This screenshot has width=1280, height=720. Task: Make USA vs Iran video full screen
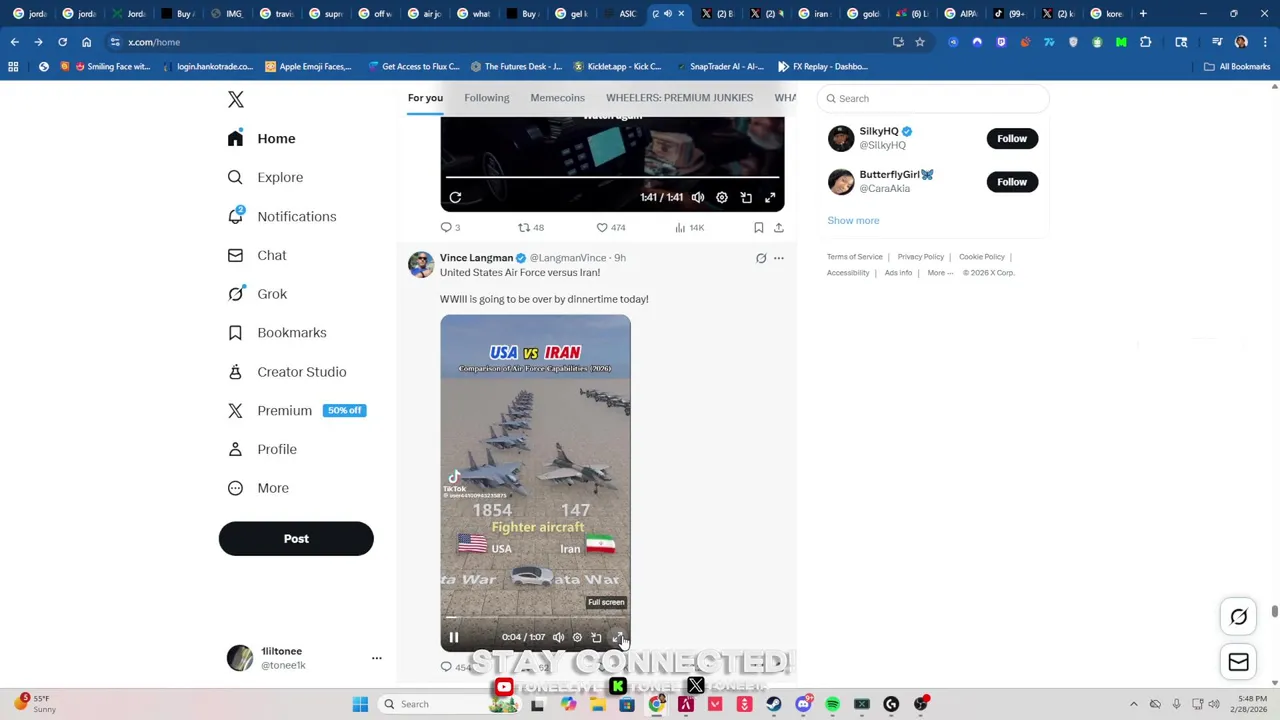(616, 637)
